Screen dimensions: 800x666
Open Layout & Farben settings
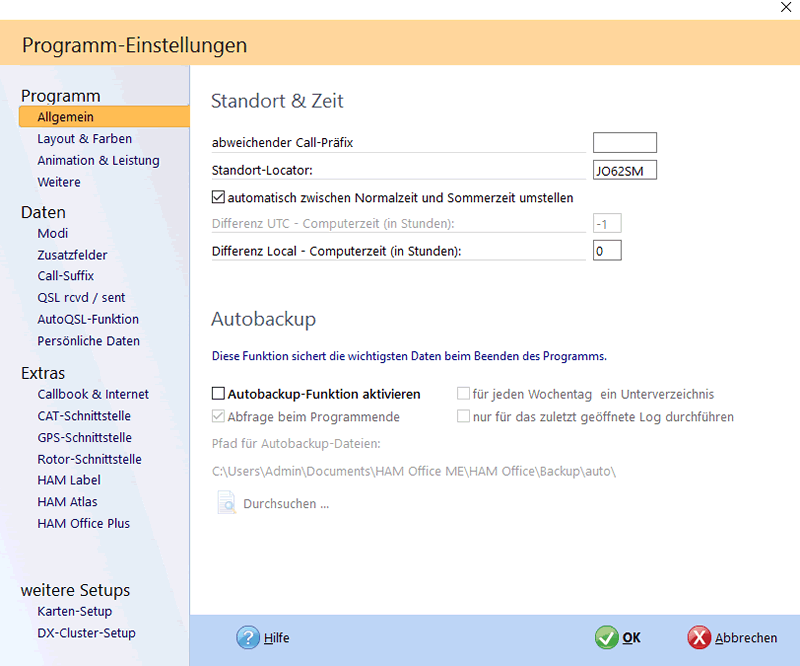(85, 139)
